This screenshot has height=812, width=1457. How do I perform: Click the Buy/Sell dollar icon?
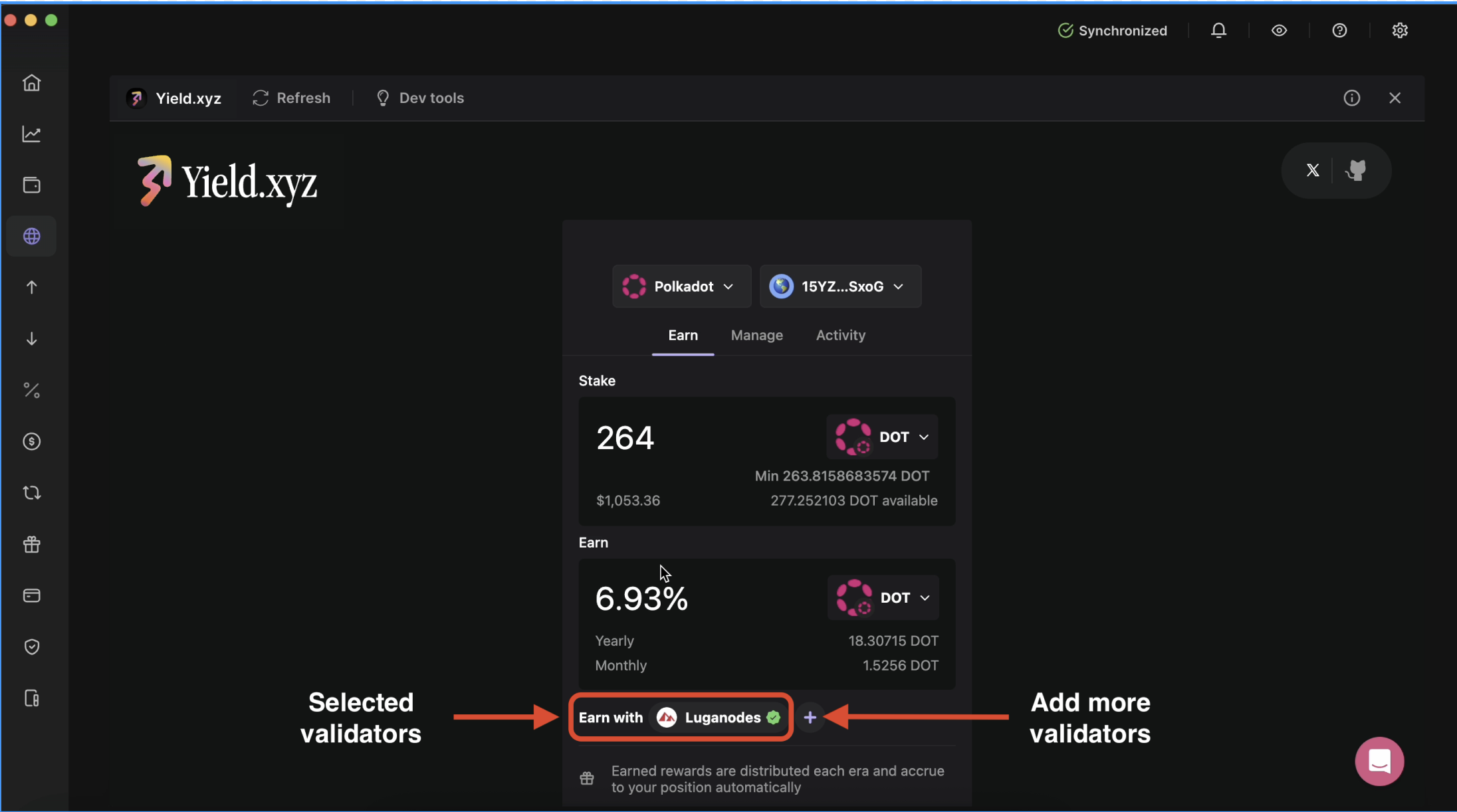tap(31, 442)
